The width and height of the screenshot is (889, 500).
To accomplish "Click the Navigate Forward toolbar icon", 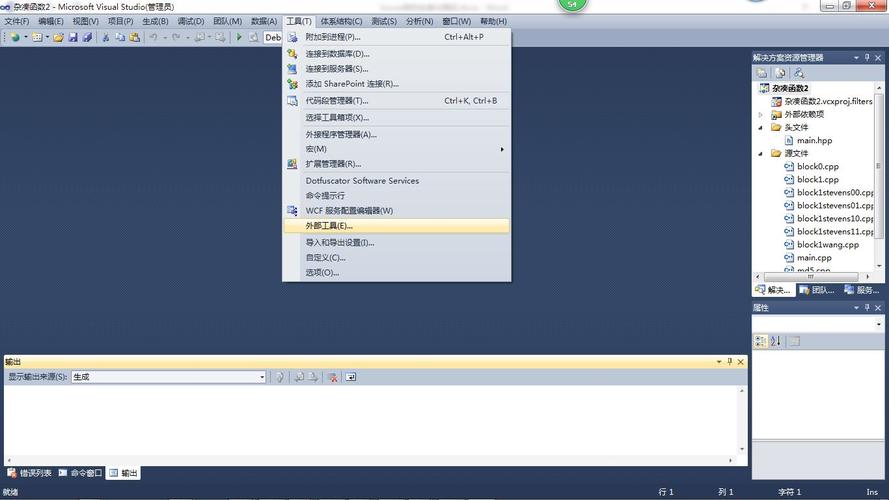I will point(220,37).
